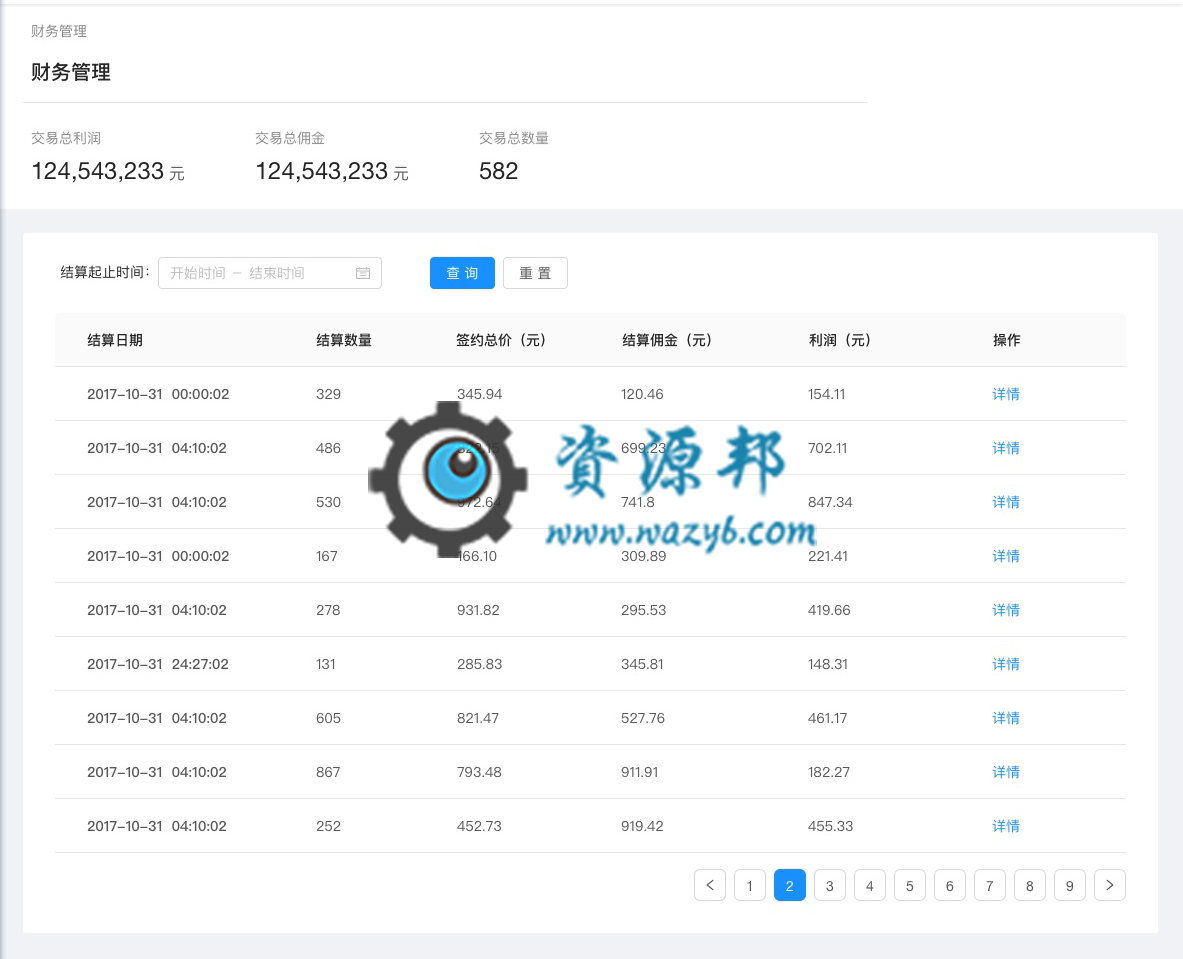Open 详情 for row with quantity 530

[1006, 502]
